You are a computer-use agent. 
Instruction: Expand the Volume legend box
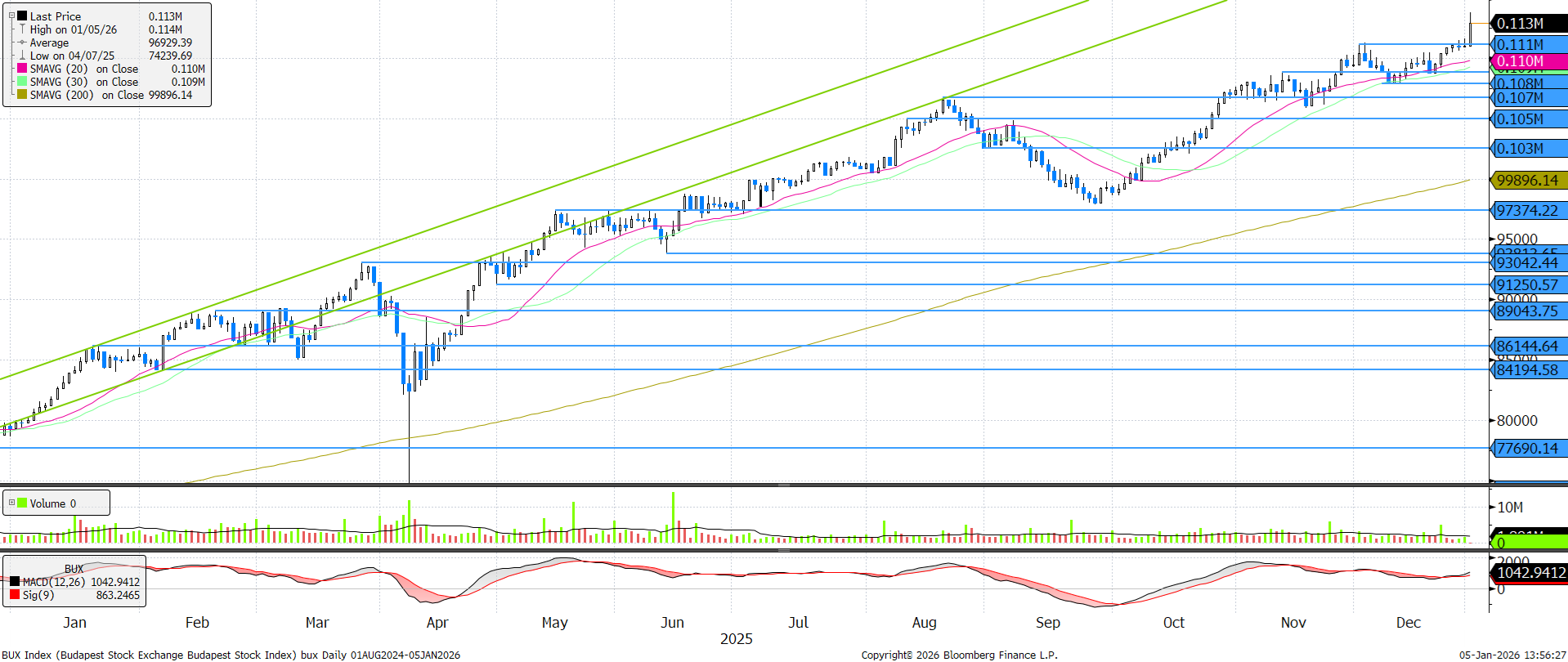click(x=11, y=503)
